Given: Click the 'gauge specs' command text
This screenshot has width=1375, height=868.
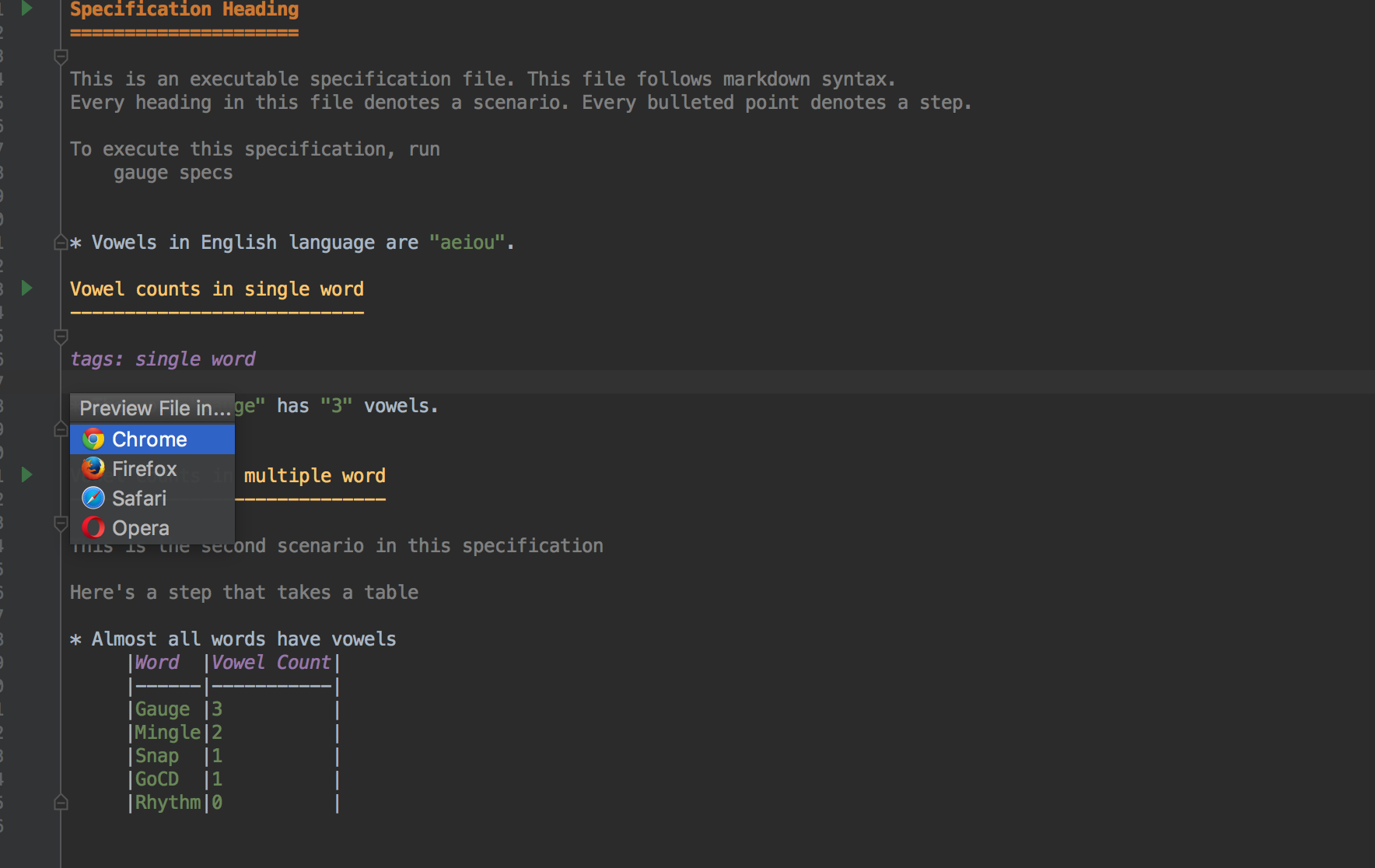Looking at the screenshot, I should [x=173, y=173].
